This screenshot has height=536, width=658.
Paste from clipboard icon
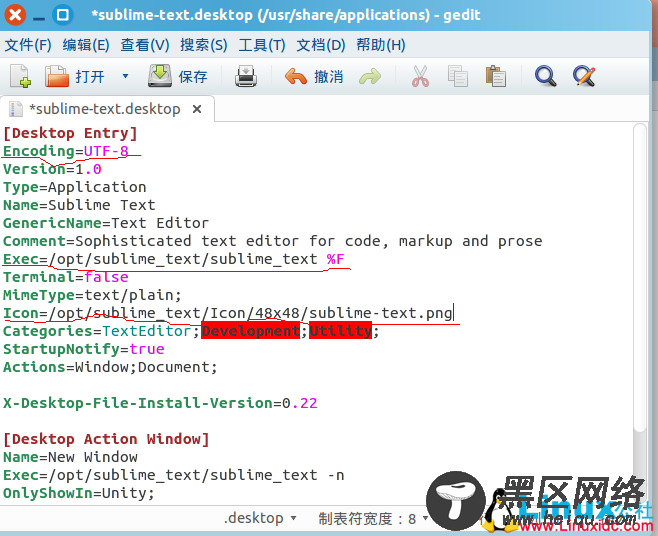[x=496, y=76]
